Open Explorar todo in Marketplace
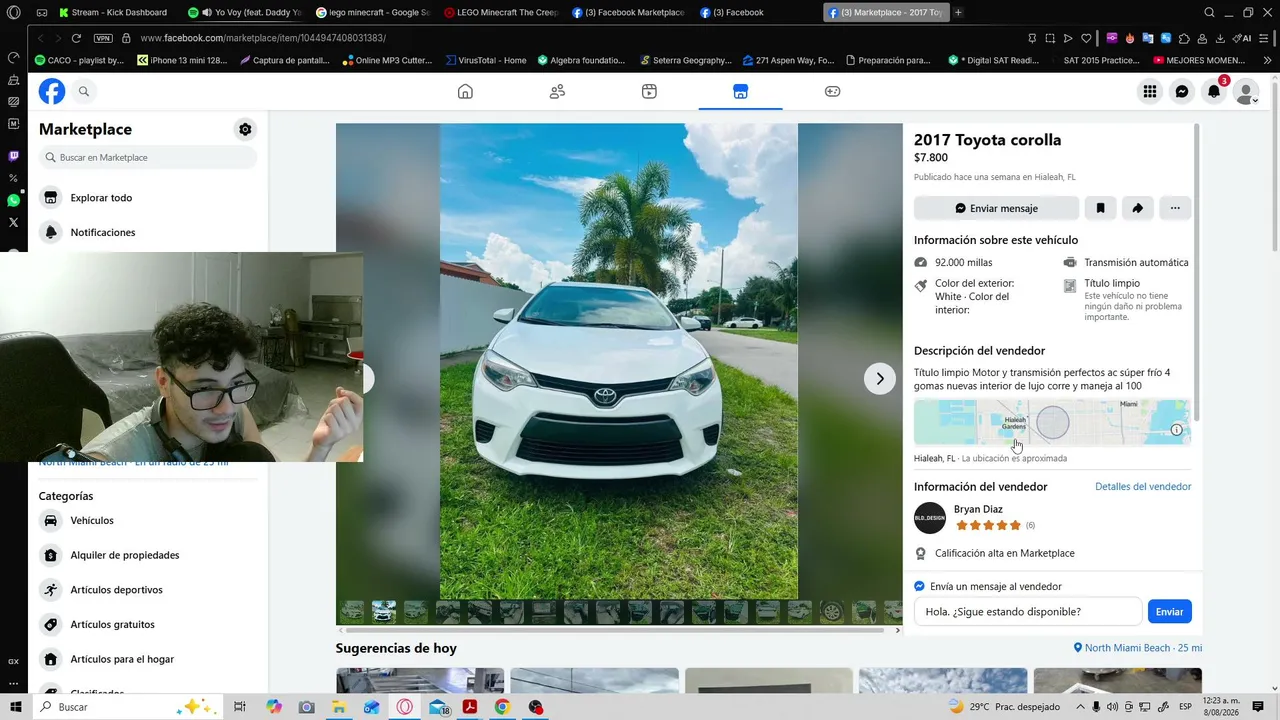Viewport: 1280px width, 720px height. [148, 198]
